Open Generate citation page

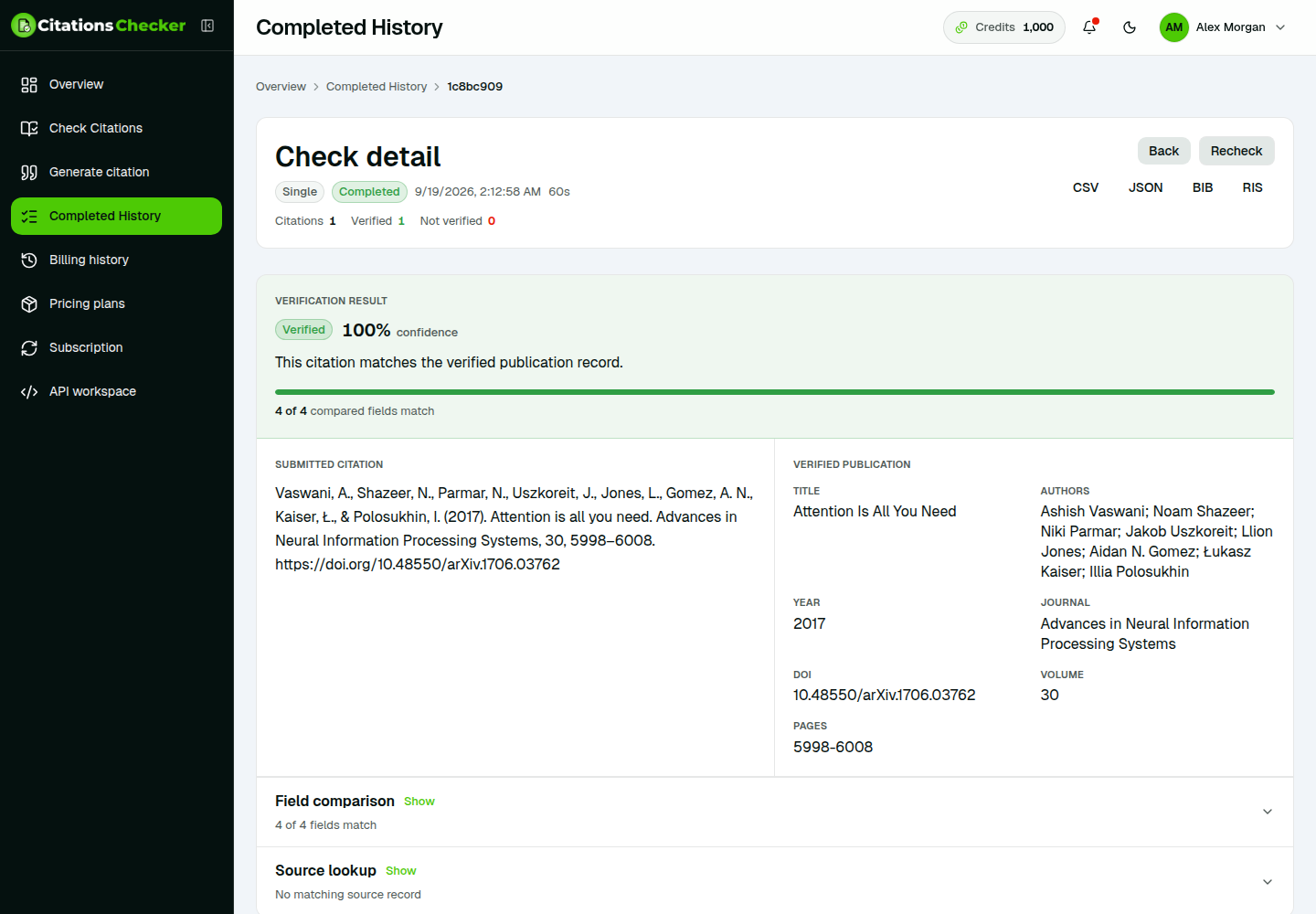(116, 172)
